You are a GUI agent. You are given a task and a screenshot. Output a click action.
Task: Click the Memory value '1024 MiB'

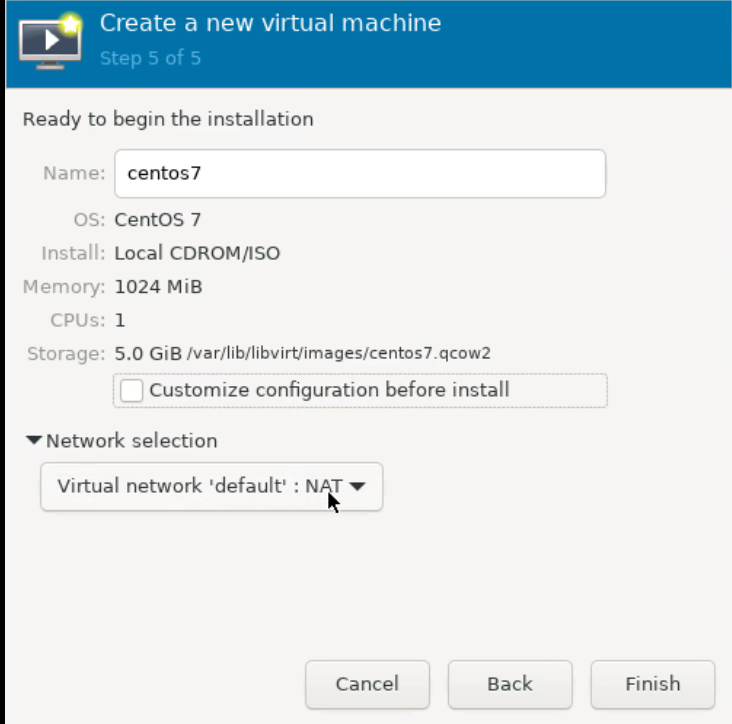[158, 287]
